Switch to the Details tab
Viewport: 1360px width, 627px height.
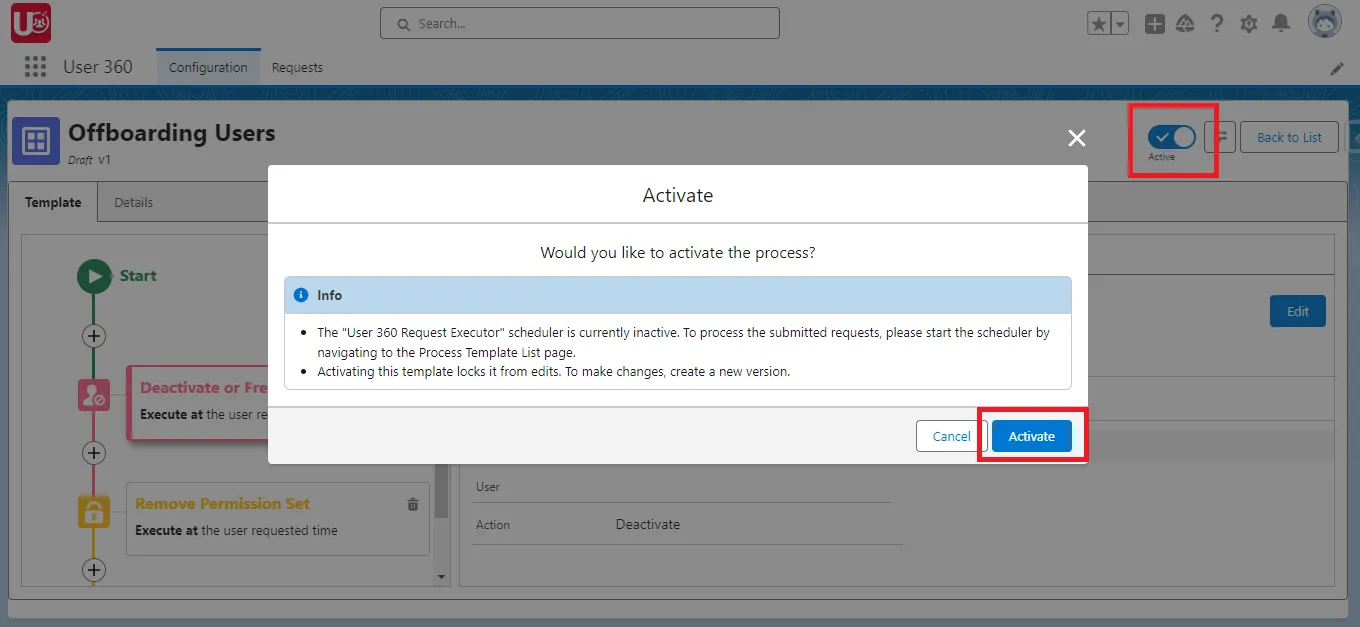pyautogui.click(x=133, y=201)
